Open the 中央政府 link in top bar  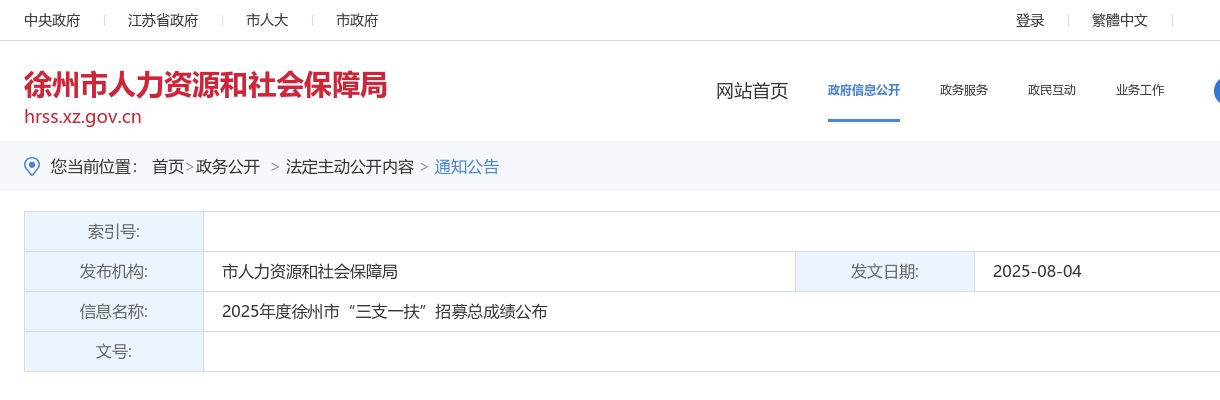[52, 20]
